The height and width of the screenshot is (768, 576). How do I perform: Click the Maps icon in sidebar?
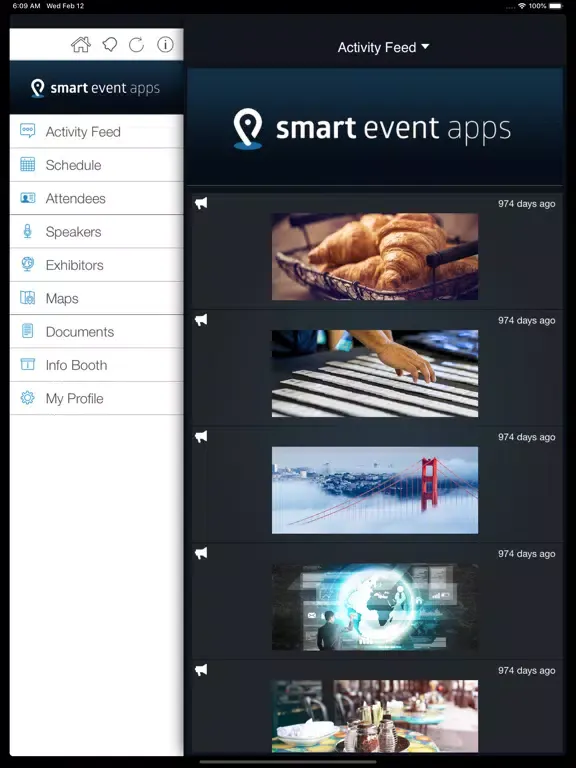pos(27,297)
